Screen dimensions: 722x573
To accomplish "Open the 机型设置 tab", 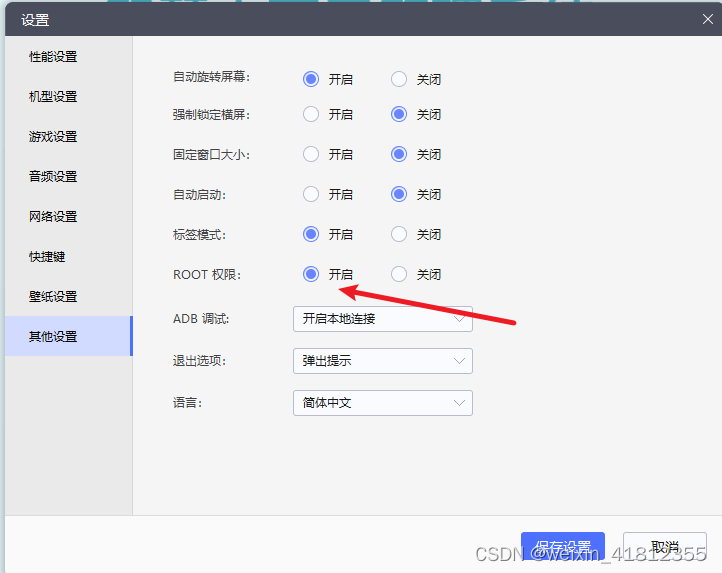I will coord(69,97).
